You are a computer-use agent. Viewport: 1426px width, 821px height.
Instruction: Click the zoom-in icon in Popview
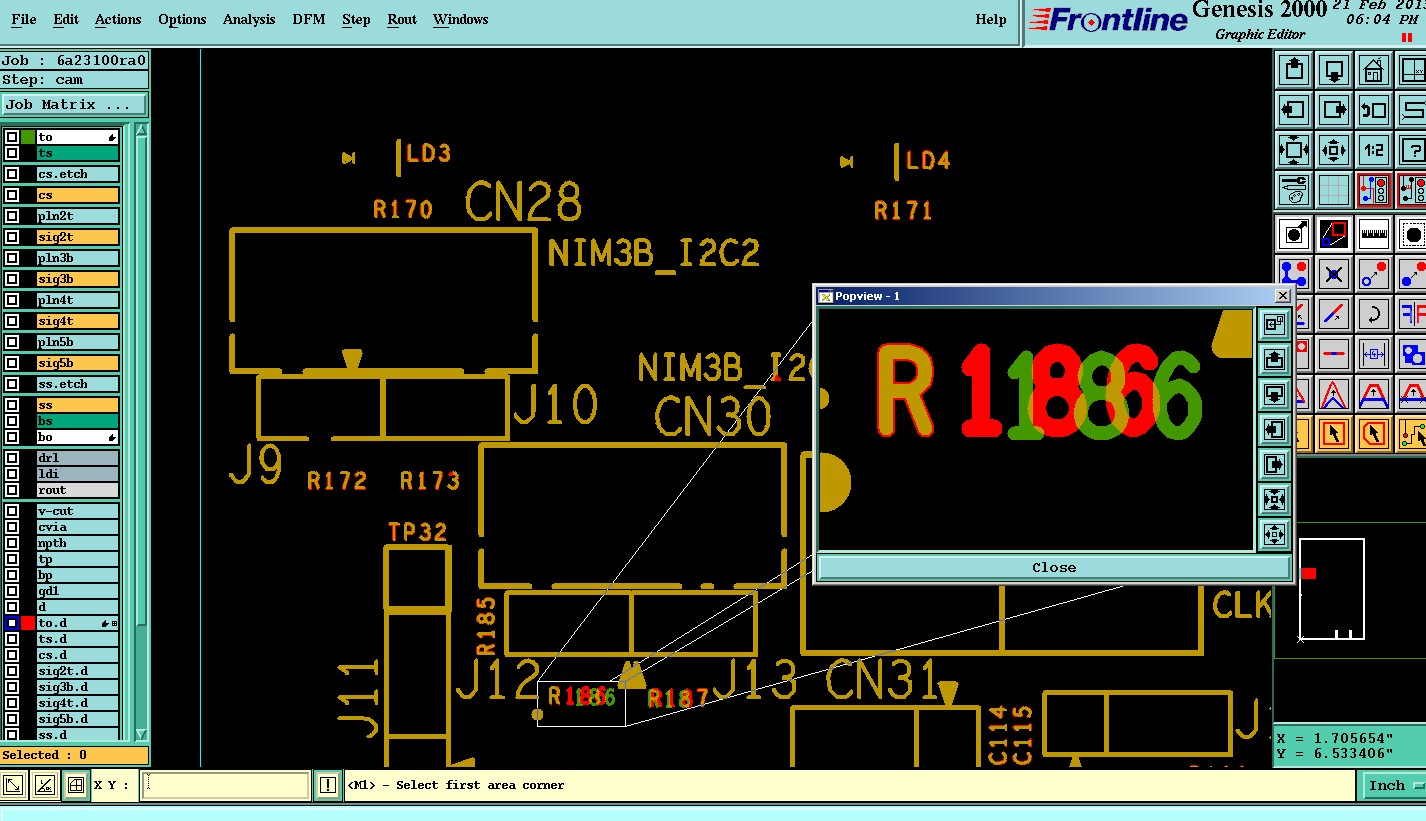coord(1274,324)
